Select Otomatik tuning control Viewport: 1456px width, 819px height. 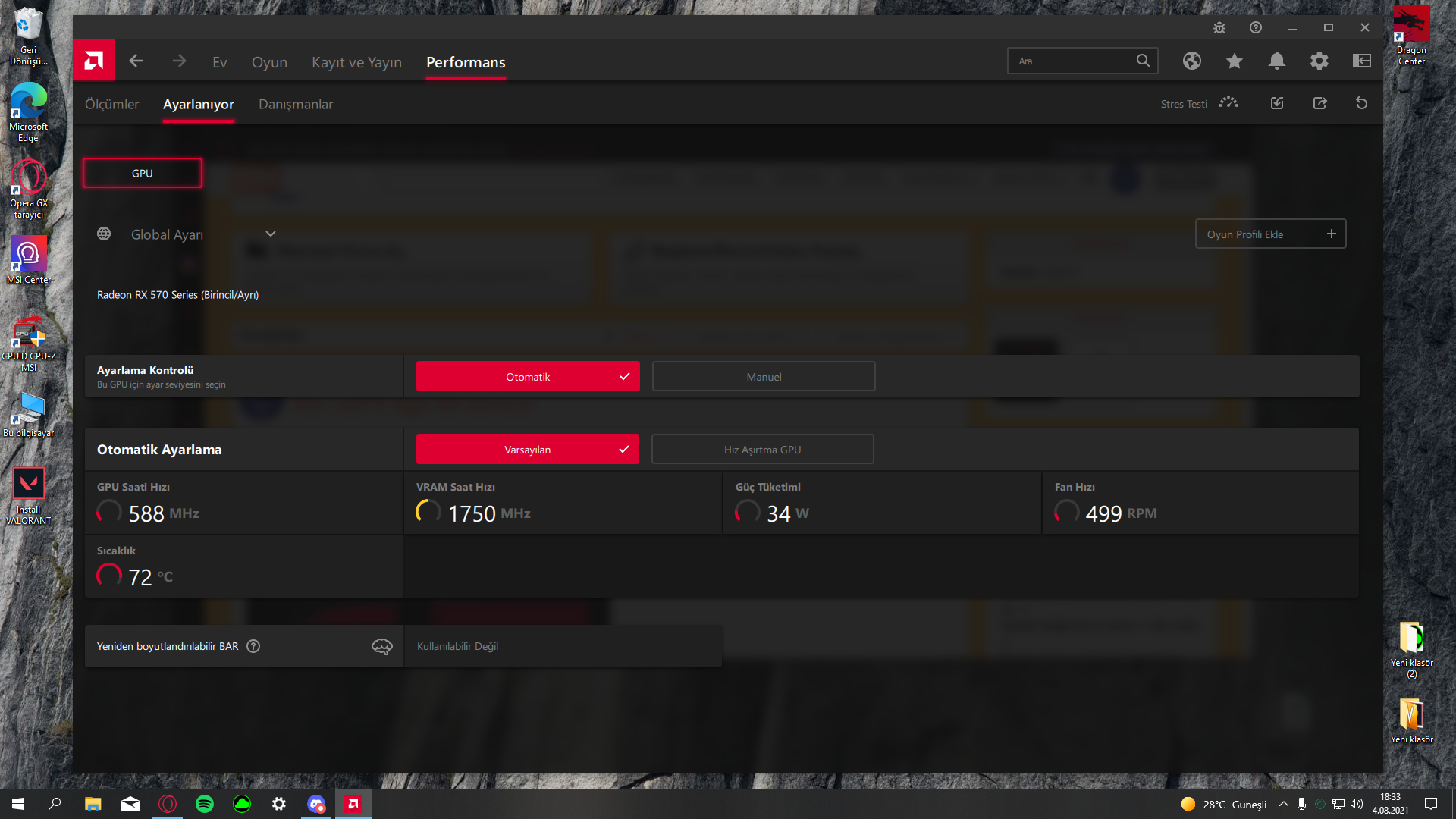click(528, 377)
